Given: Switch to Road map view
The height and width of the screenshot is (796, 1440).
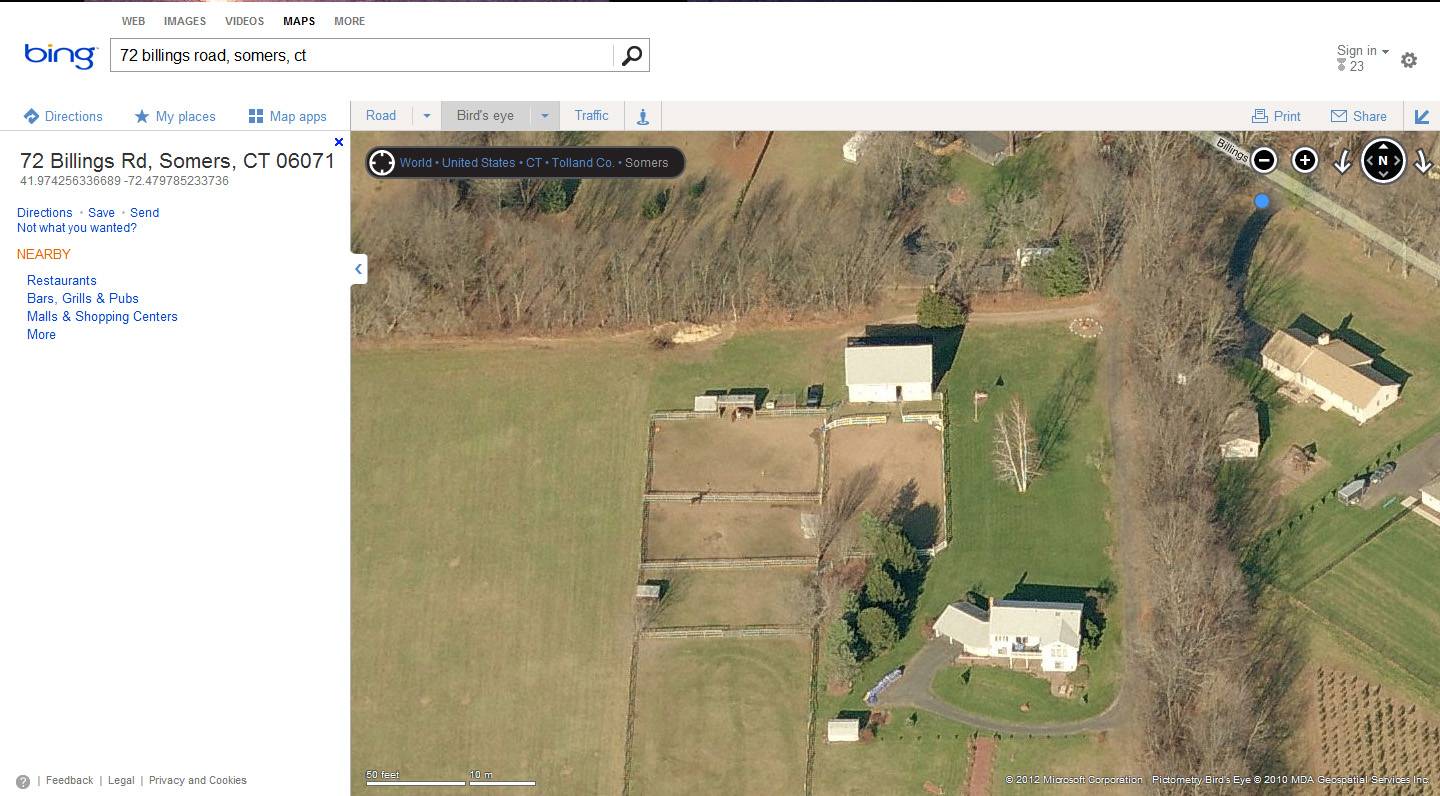Looking at the screenshot, I should click(381, 116).
